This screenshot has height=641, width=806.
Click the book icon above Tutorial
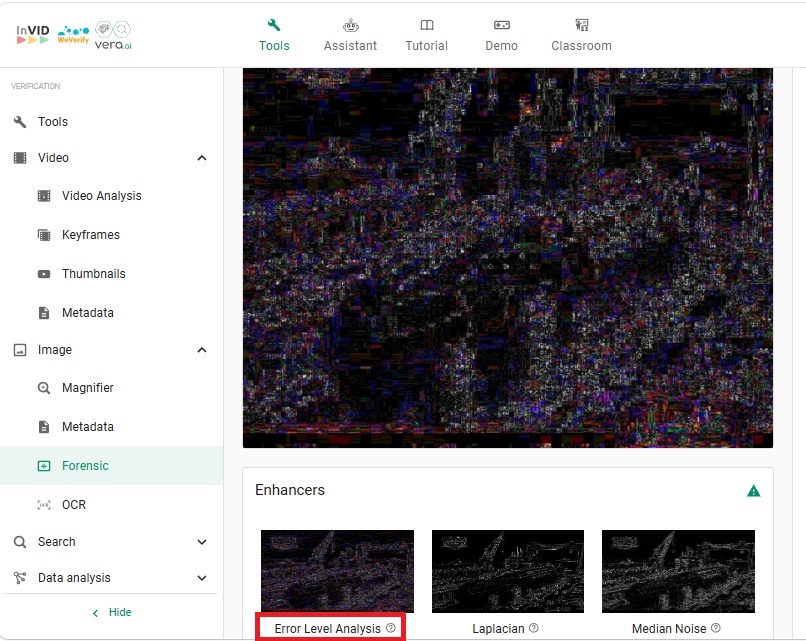(x=427, y=25)
